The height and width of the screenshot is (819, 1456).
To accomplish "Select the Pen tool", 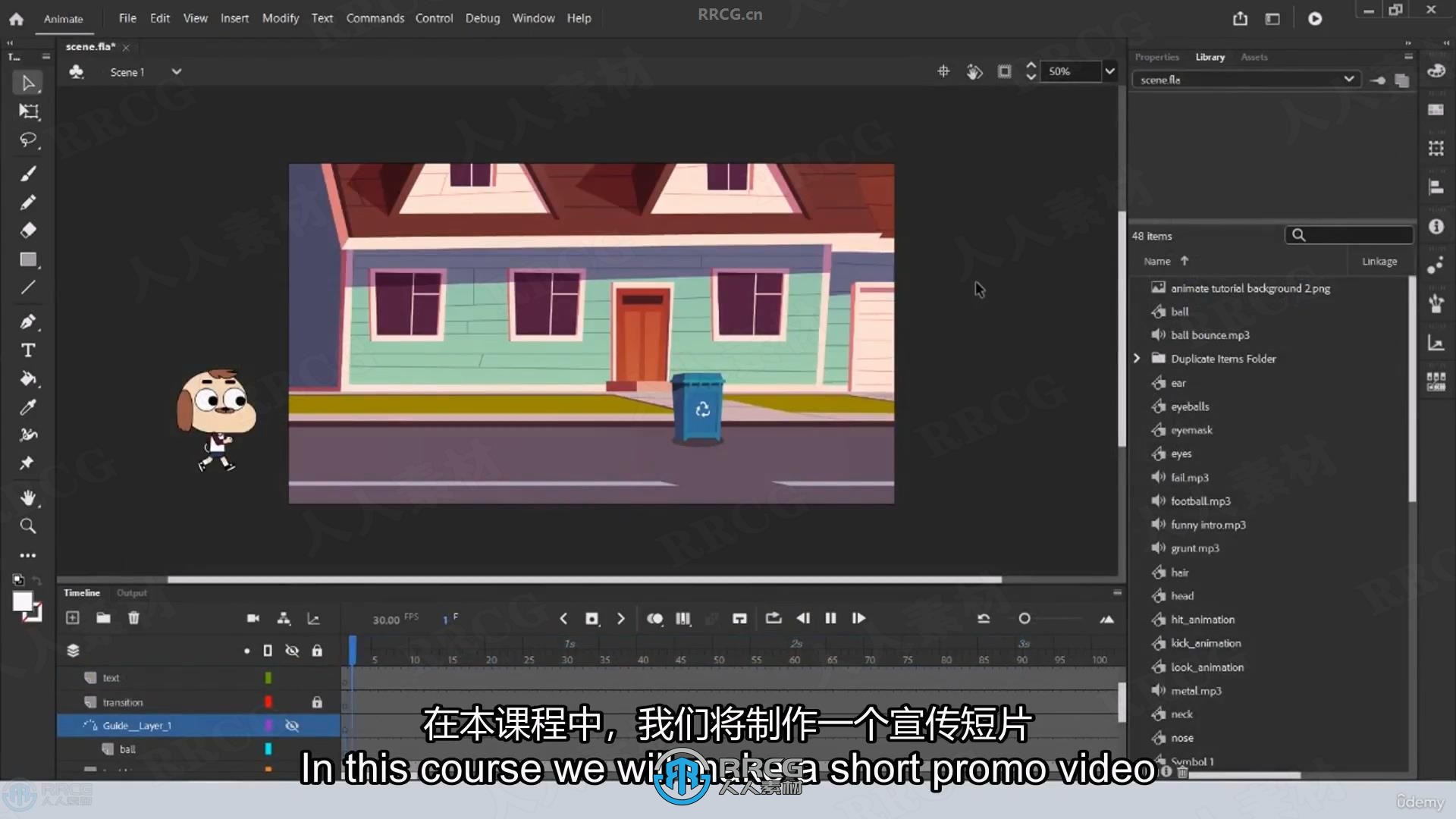I will coord(28,322).
